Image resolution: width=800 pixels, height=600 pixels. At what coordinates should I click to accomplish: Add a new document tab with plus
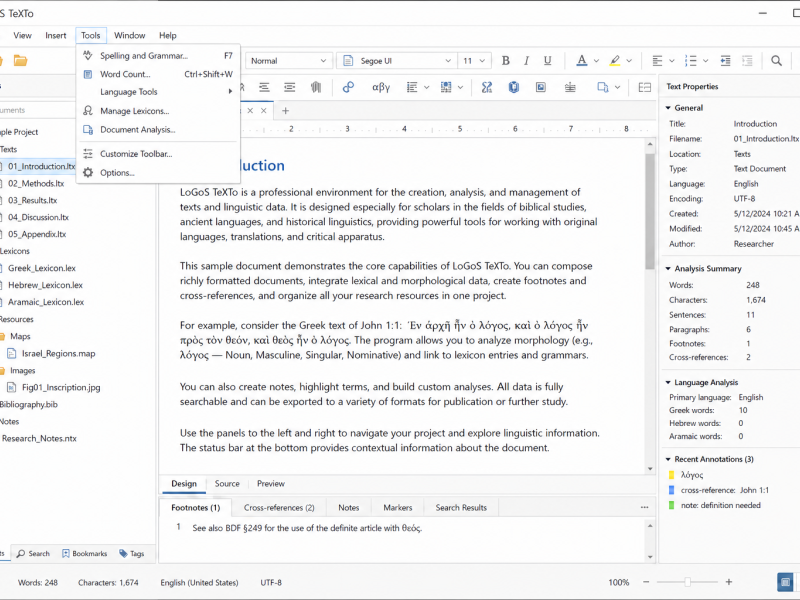click(x=286, y=111)
